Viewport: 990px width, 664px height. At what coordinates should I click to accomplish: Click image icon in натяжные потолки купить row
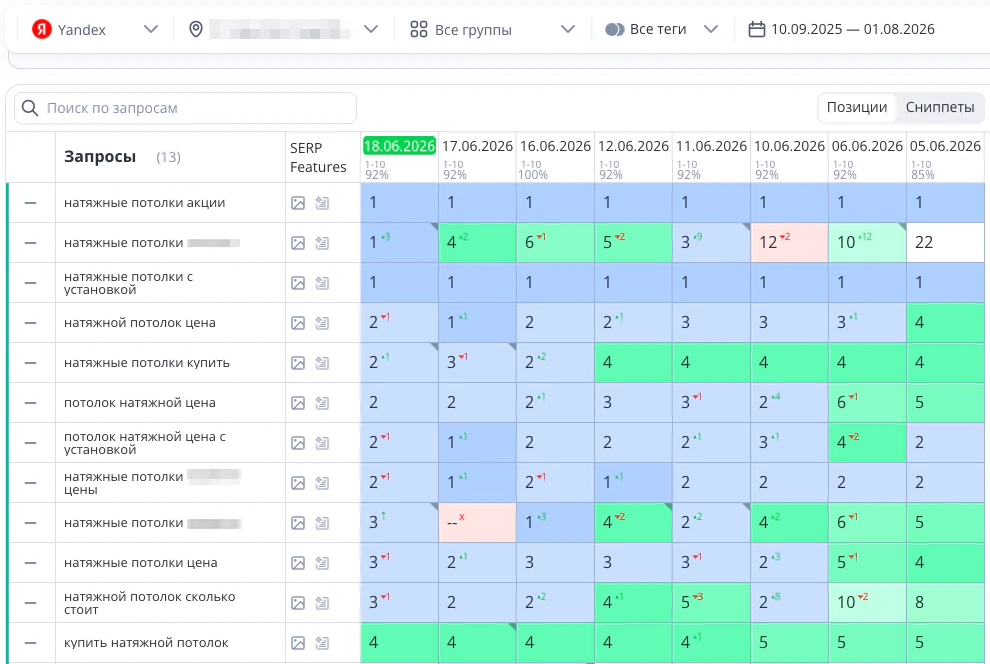(298, 363)
